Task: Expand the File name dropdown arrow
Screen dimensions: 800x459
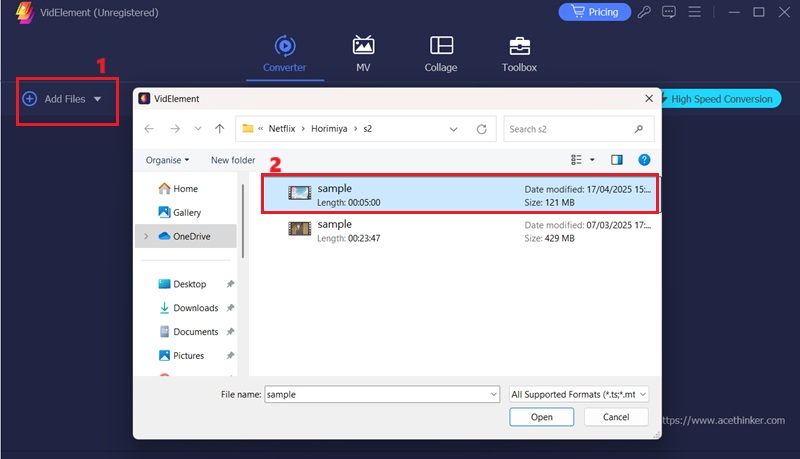Action: [x=494, y=394]
